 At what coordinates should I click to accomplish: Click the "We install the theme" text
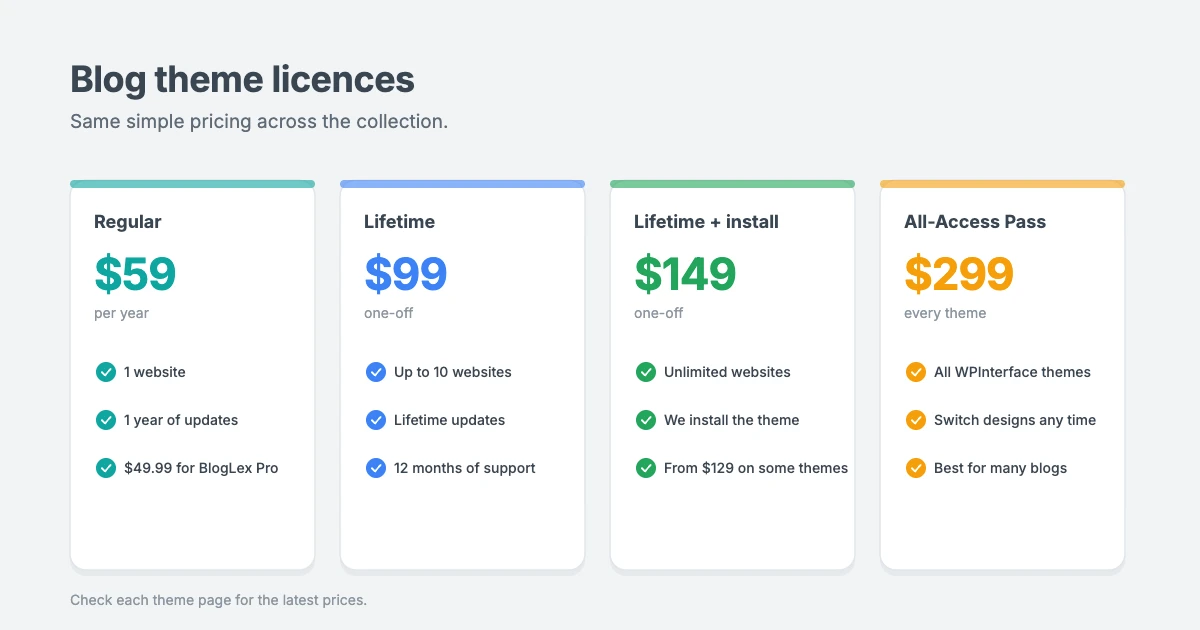coord(732,420)
